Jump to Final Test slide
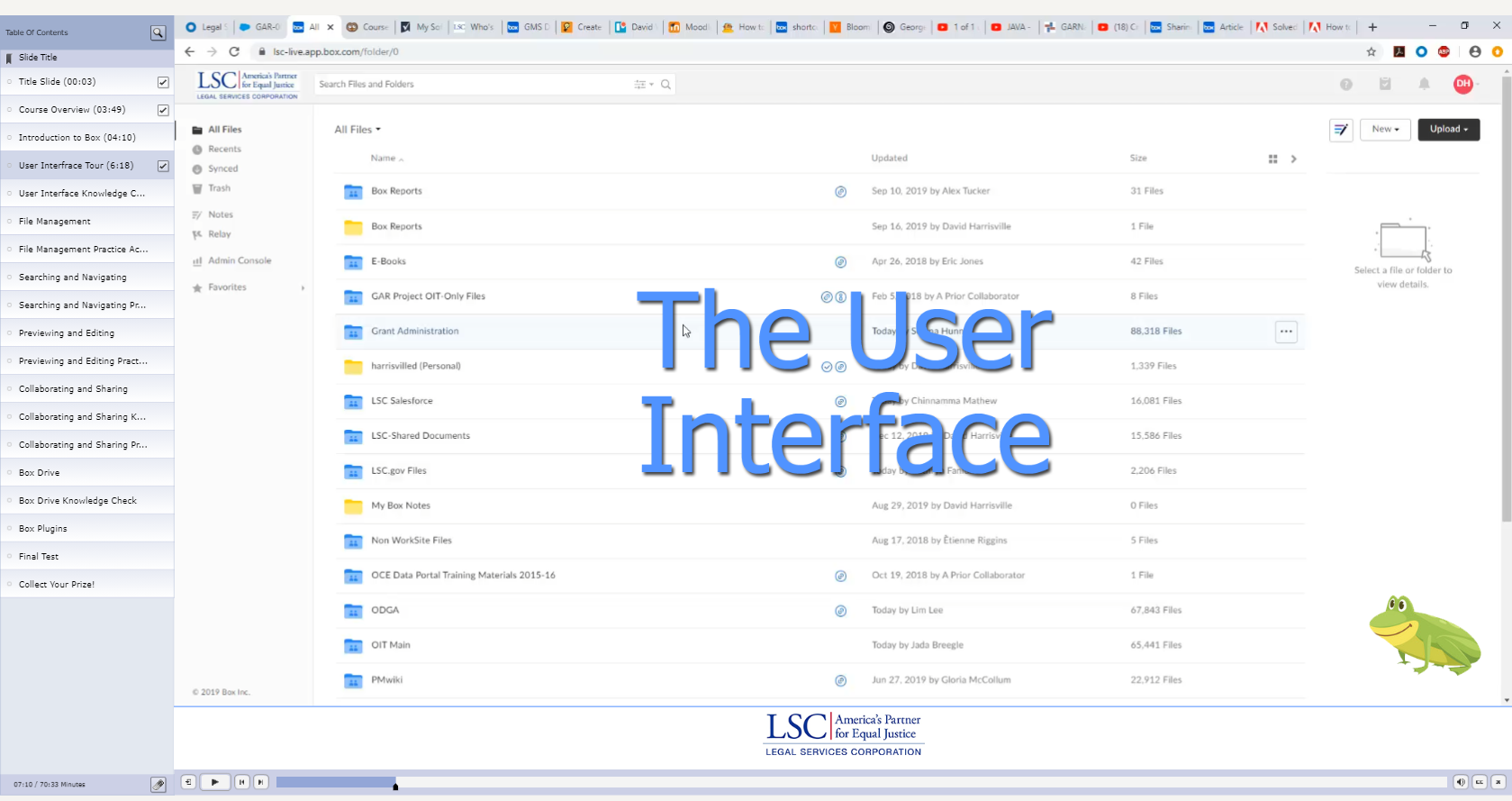 pyautogui.click(x=86, y=557)
